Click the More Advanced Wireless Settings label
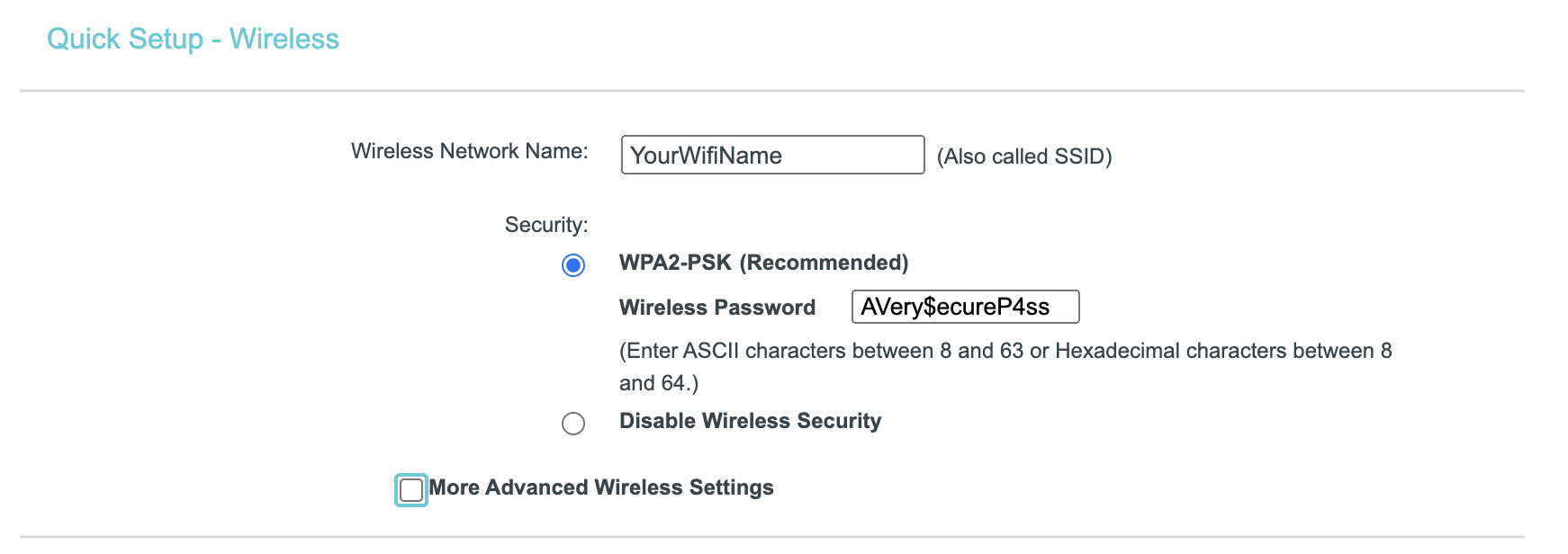 pos(601,487)
